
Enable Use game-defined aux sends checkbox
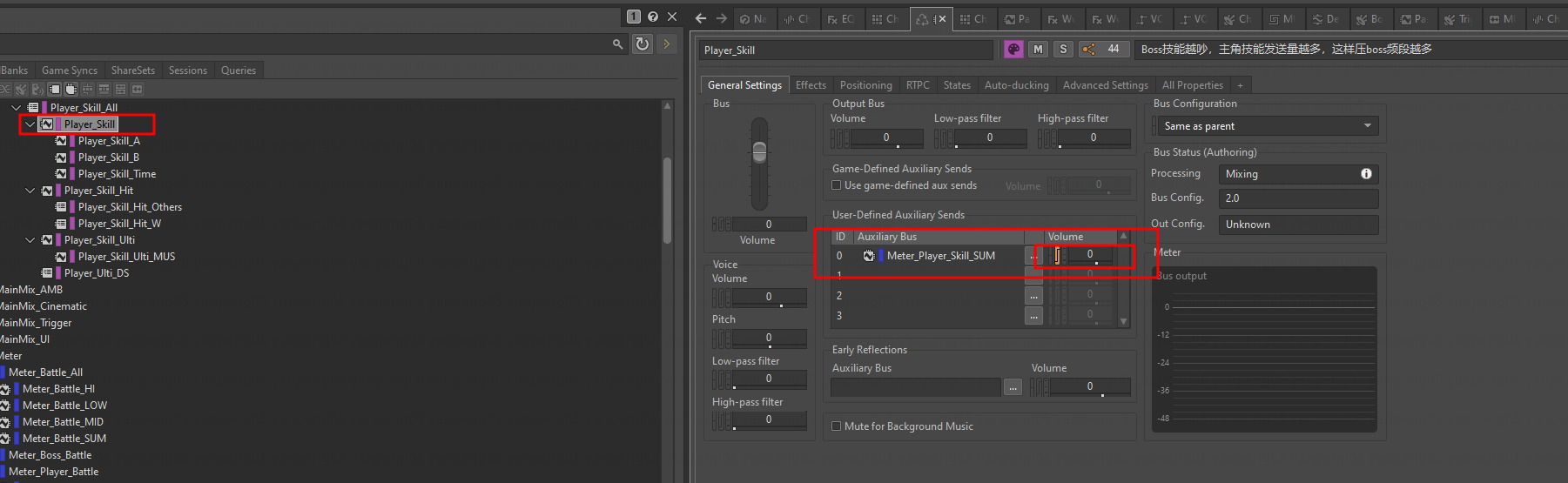pyautogui.click(x=837, y=185)
